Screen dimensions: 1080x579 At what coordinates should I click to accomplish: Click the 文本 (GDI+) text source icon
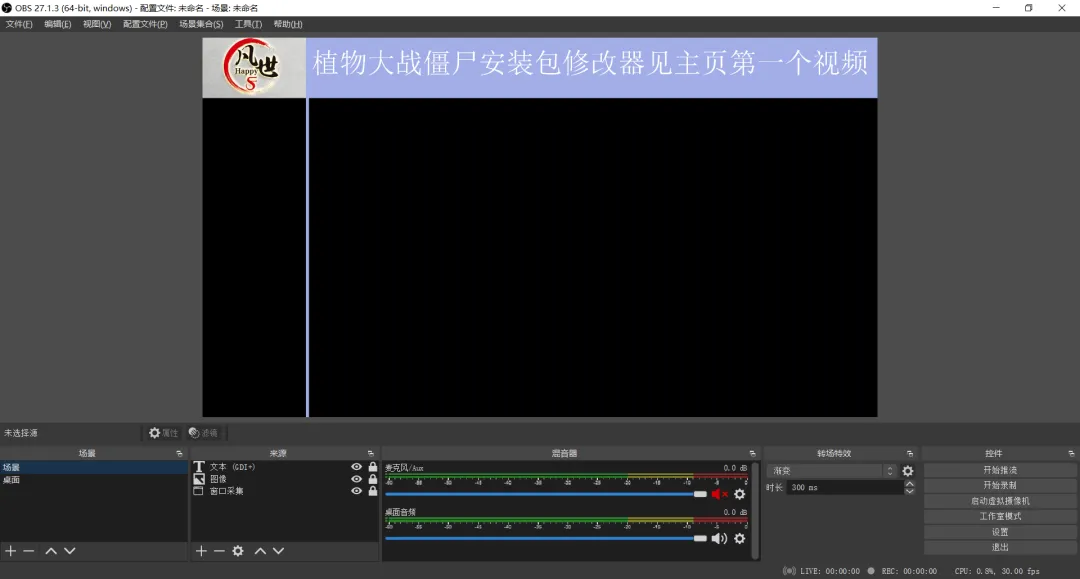coord(199,467)
